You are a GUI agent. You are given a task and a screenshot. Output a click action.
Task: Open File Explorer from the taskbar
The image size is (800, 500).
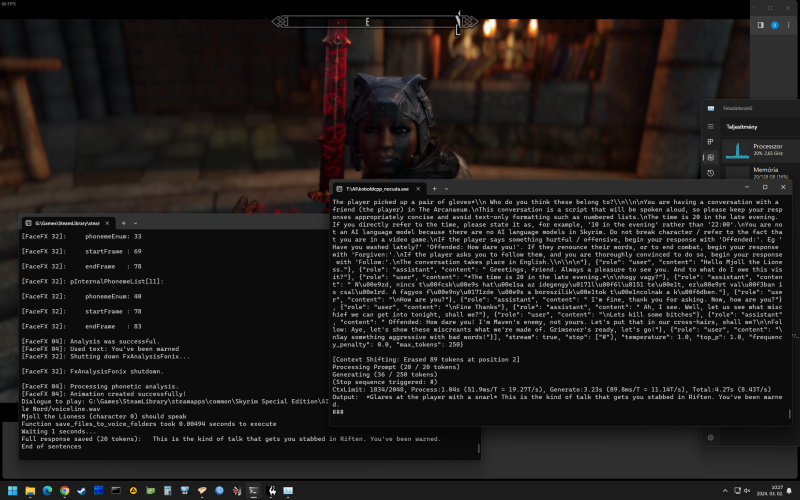pos(30,491)
